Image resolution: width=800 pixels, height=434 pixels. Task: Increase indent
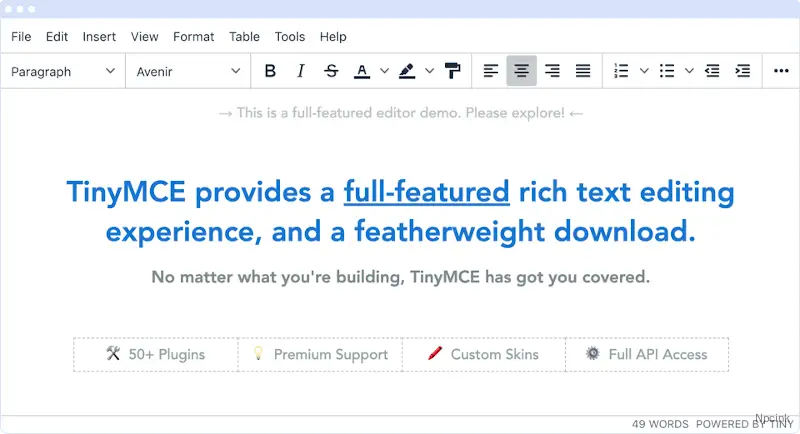742,71
